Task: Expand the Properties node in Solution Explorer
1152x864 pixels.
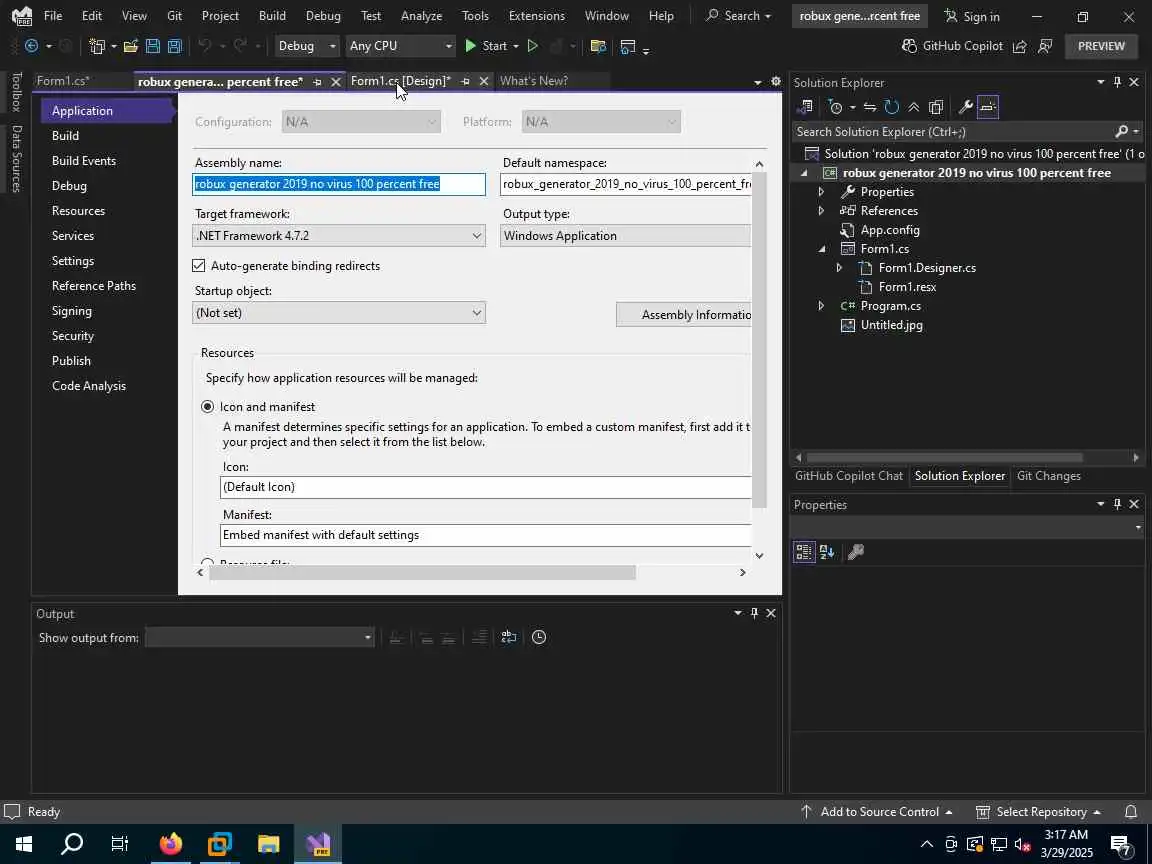Action: point(821,192)
